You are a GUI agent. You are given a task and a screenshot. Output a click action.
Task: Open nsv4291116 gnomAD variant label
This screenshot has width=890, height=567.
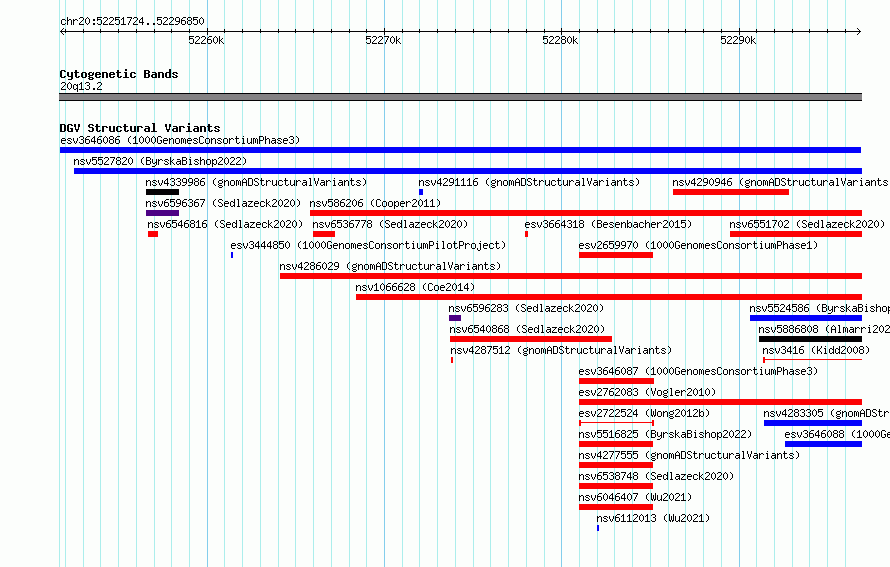[529, 182]
